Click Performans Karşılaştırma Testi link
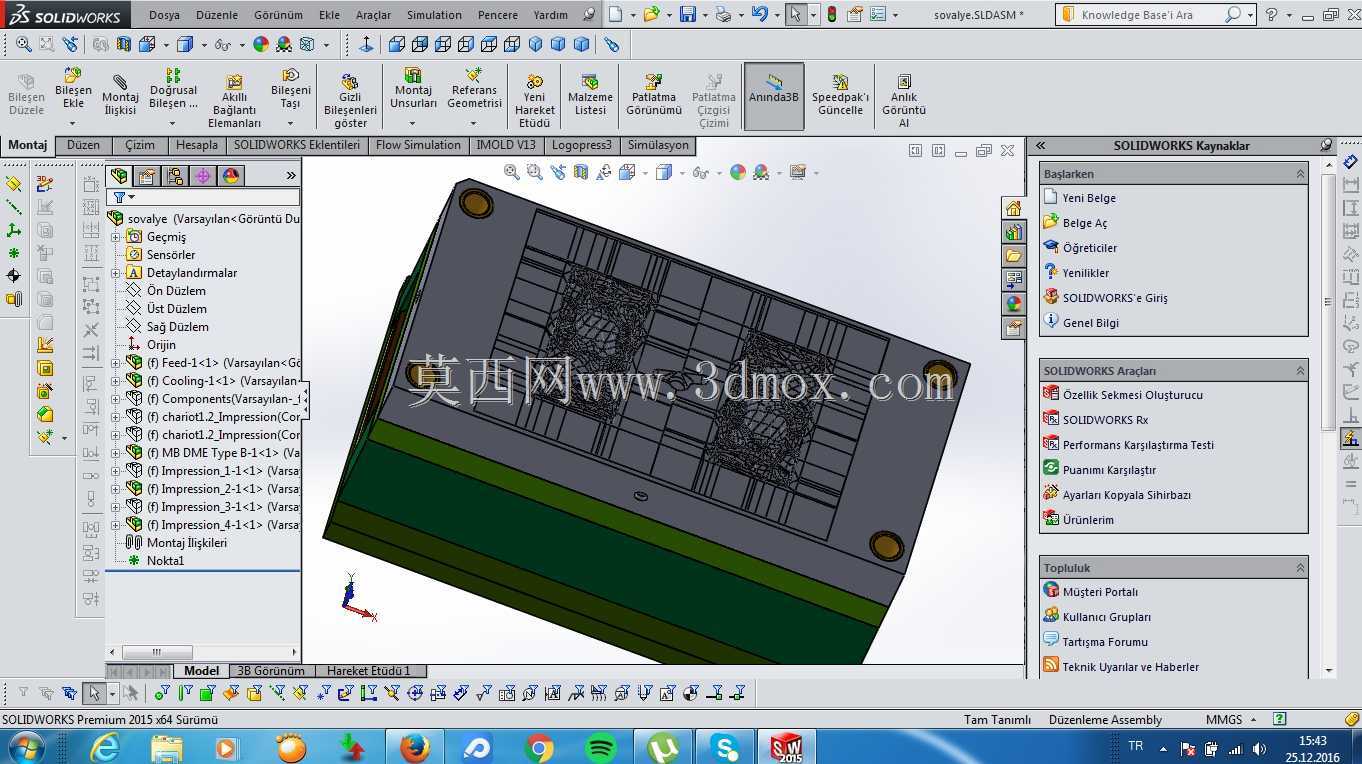The image size is (1362, 764). pos(1138,445)
